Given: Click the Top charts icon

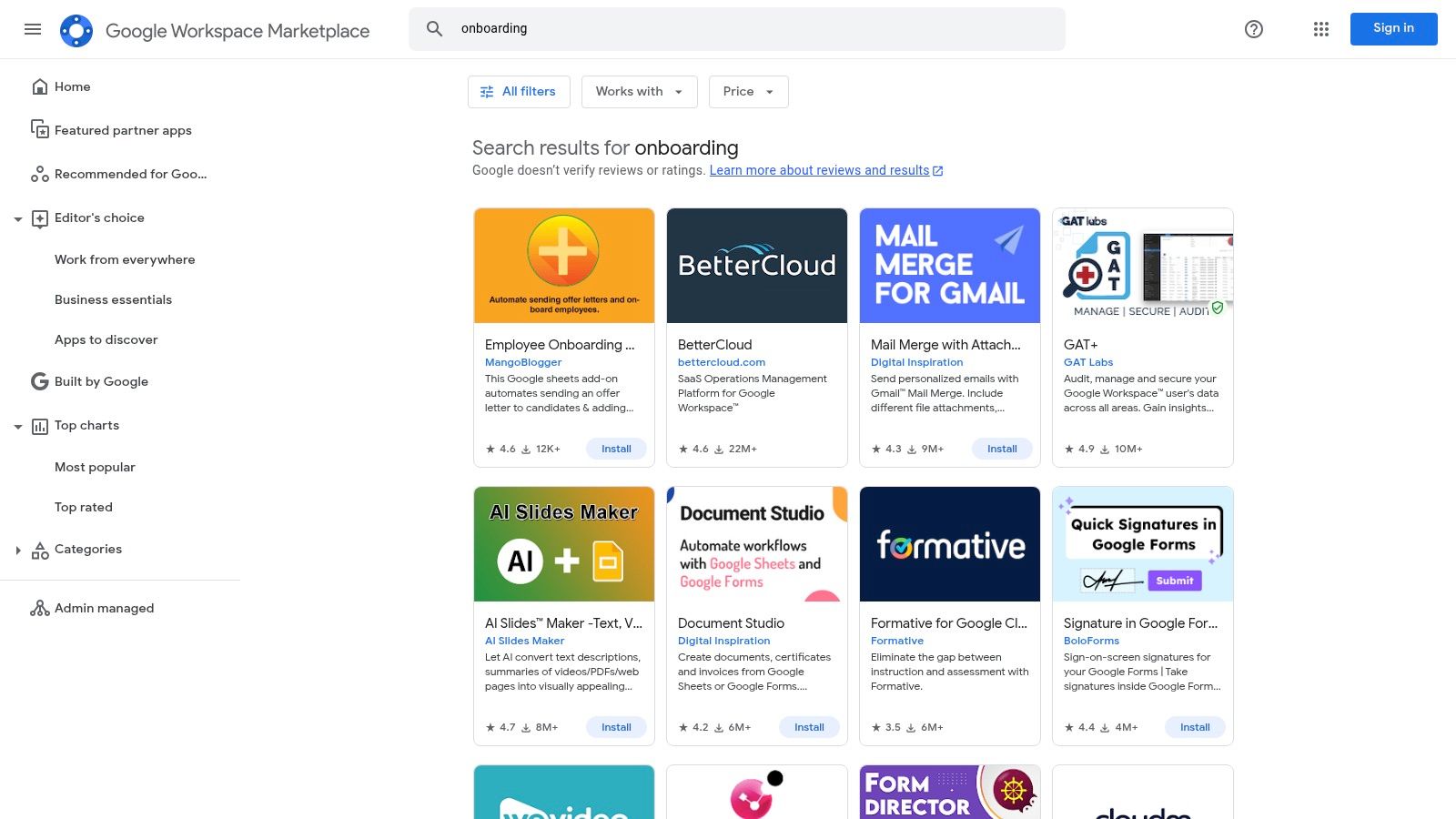Looking at the screenshot, I should (x=40, y=426).
